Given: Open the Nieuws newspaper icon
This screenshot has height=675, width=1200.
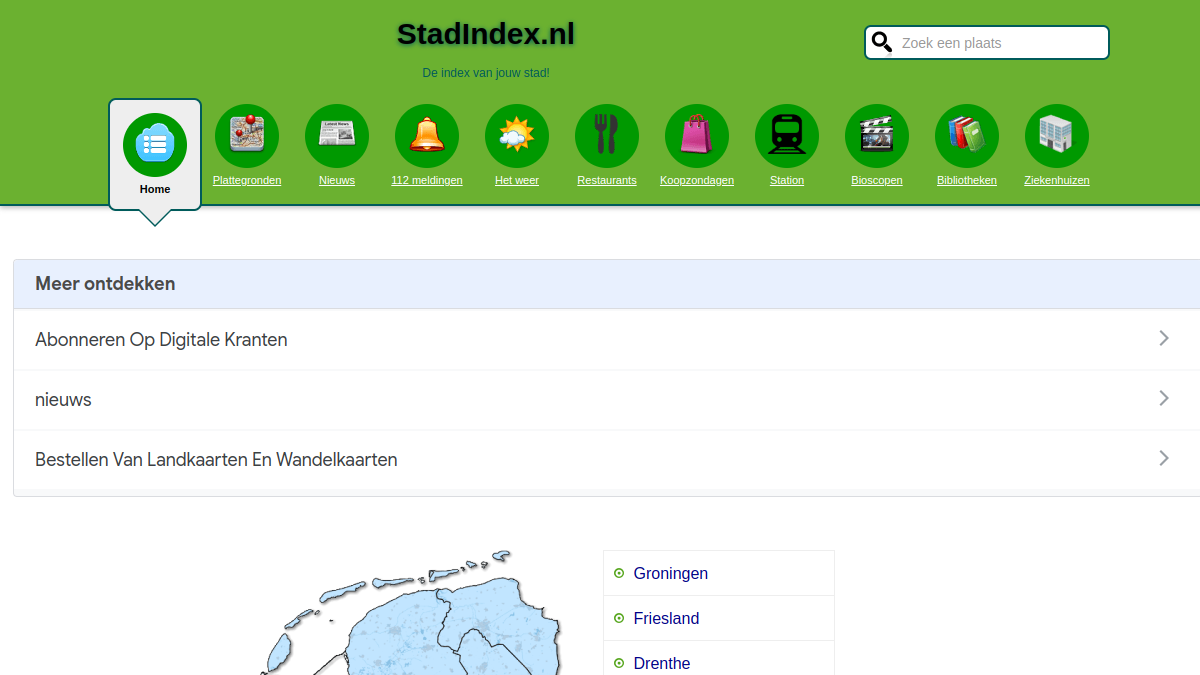Looking at the screenshot, I should 337,136.
